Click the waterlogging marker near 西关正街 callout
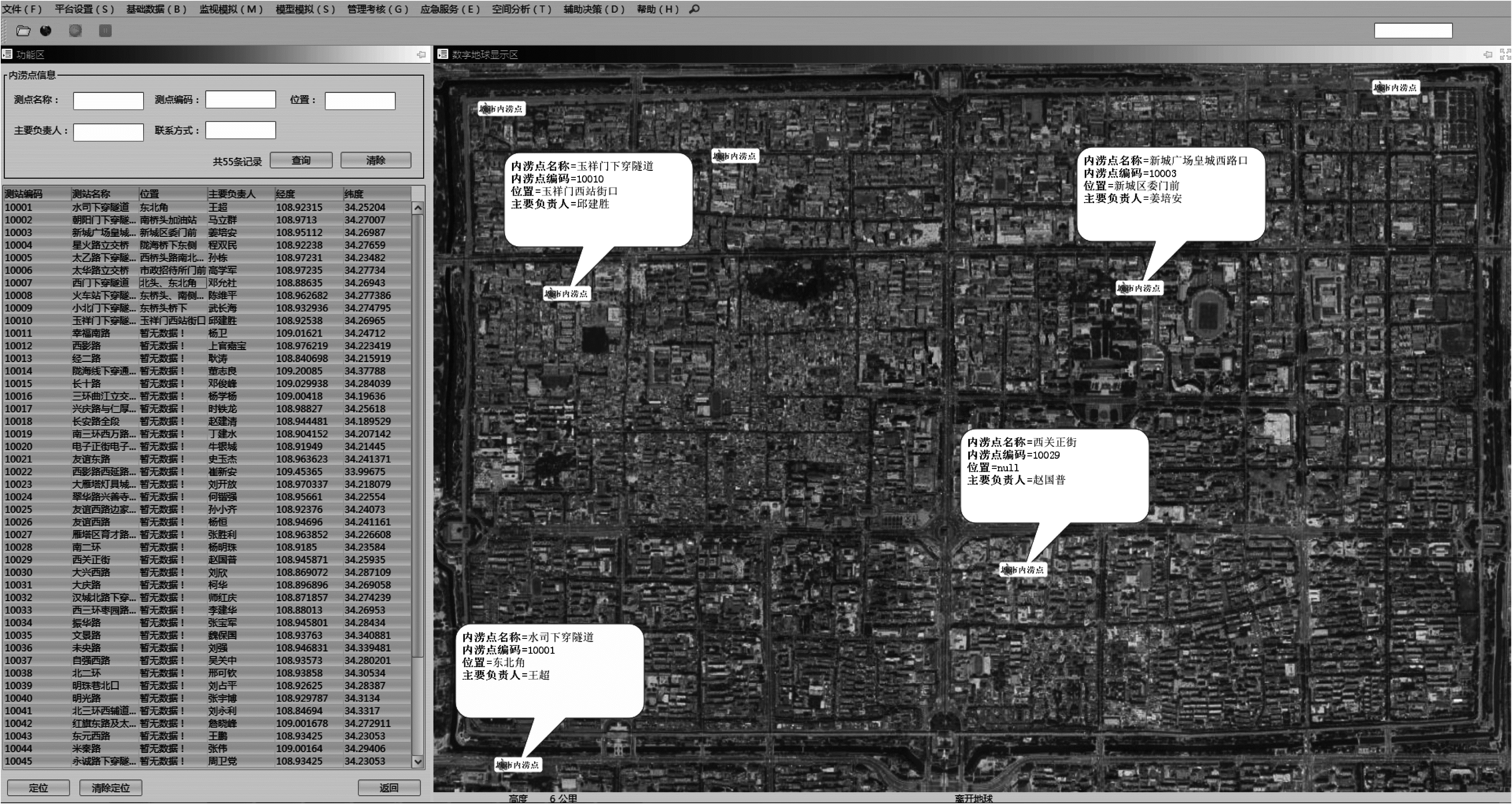1512x804 pixels. point(1022,569)
